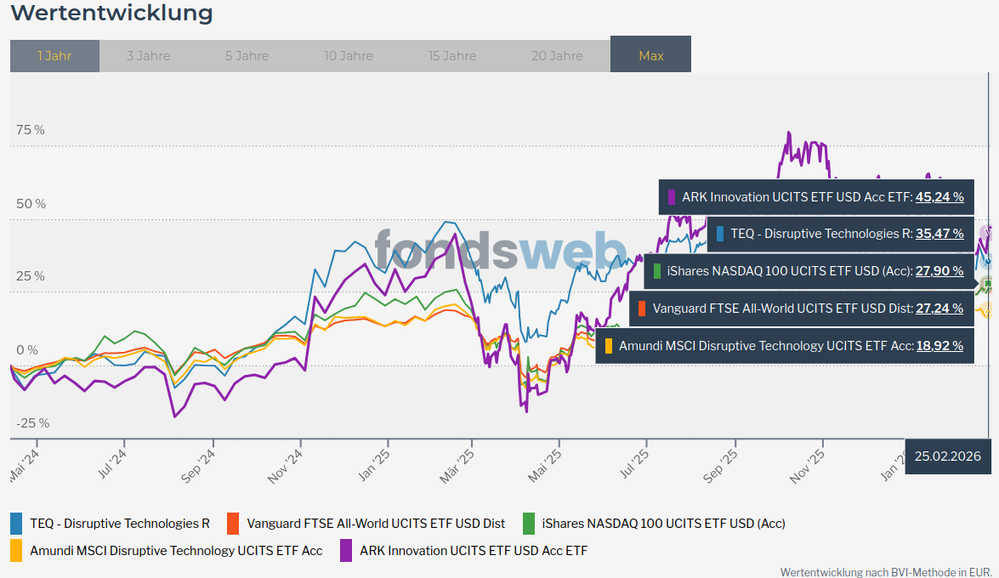Select the 1 Jahr time range tab
The width and height of the screenshot is (999, 578).
point(54,55)
